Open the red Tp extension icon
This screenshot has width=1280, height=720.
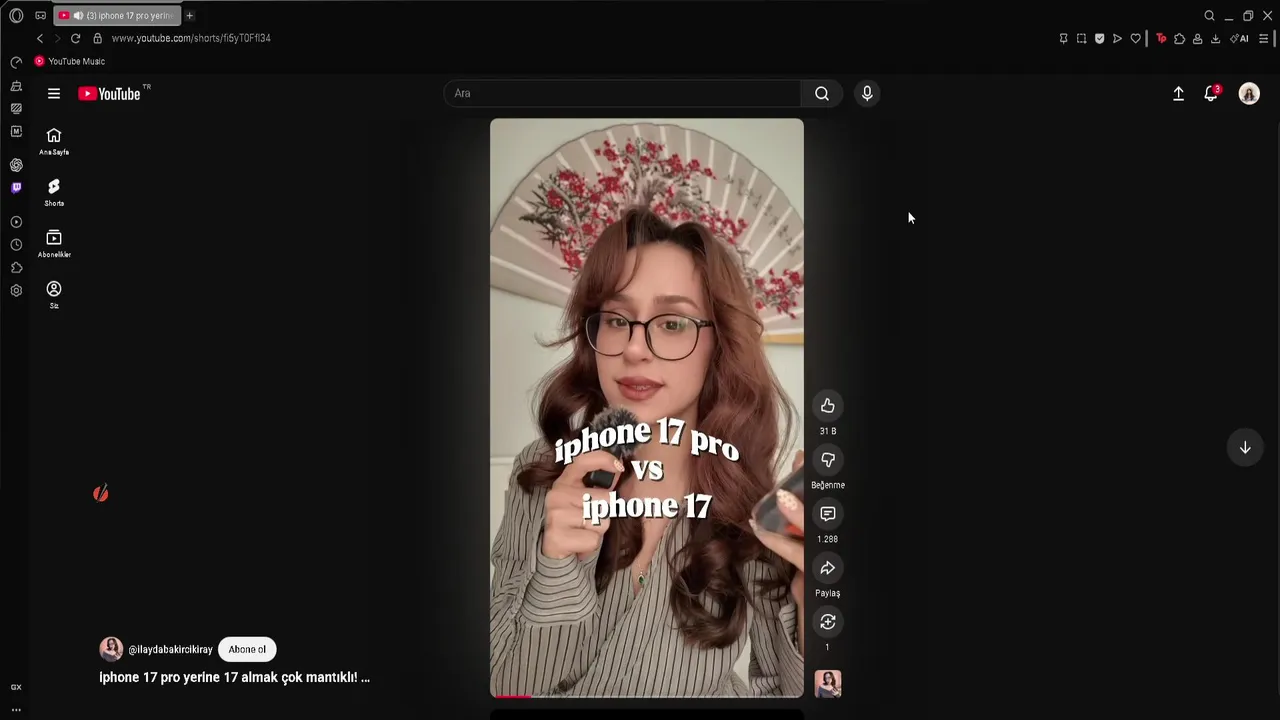[x=1161, y=38]
